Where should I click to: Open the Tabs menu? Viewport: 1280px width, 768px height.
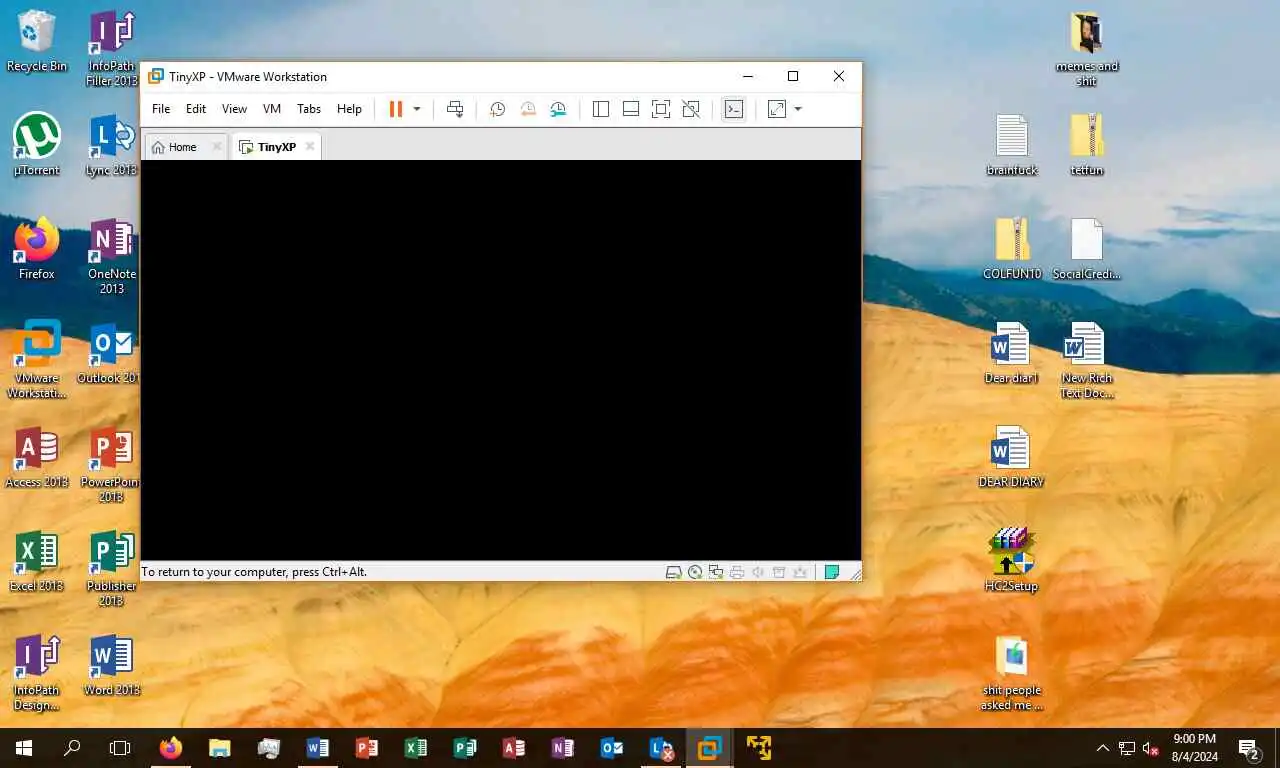pyautogui.click(x=309, y=109)
